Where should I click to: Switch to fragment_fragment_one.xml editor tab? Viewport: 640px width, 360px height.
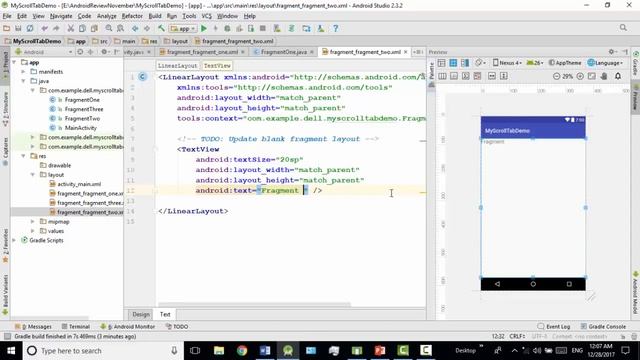[202, 52]
